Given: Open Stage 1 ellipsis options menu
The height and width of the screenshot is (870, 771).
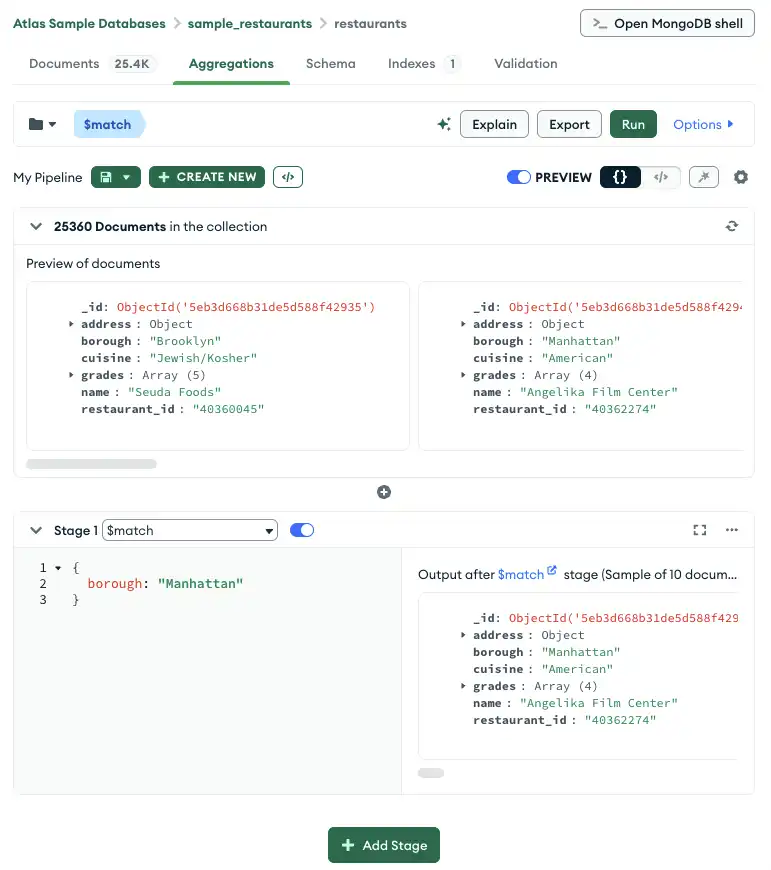Looking at the screenshot, I should (731, 530).
